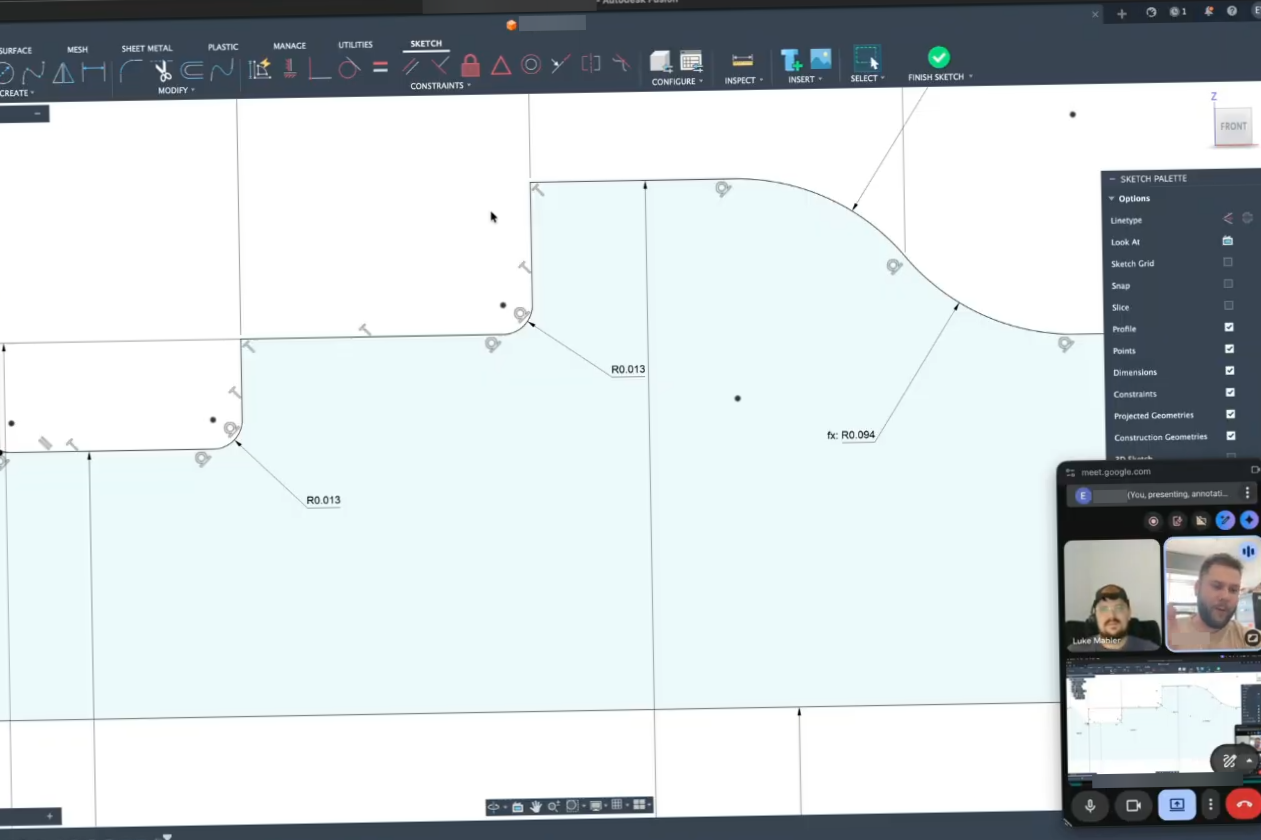Select the Parallel constraint
Viewport: 1261px width, 840px height.
pyautogui.click(x=411, y=67)
